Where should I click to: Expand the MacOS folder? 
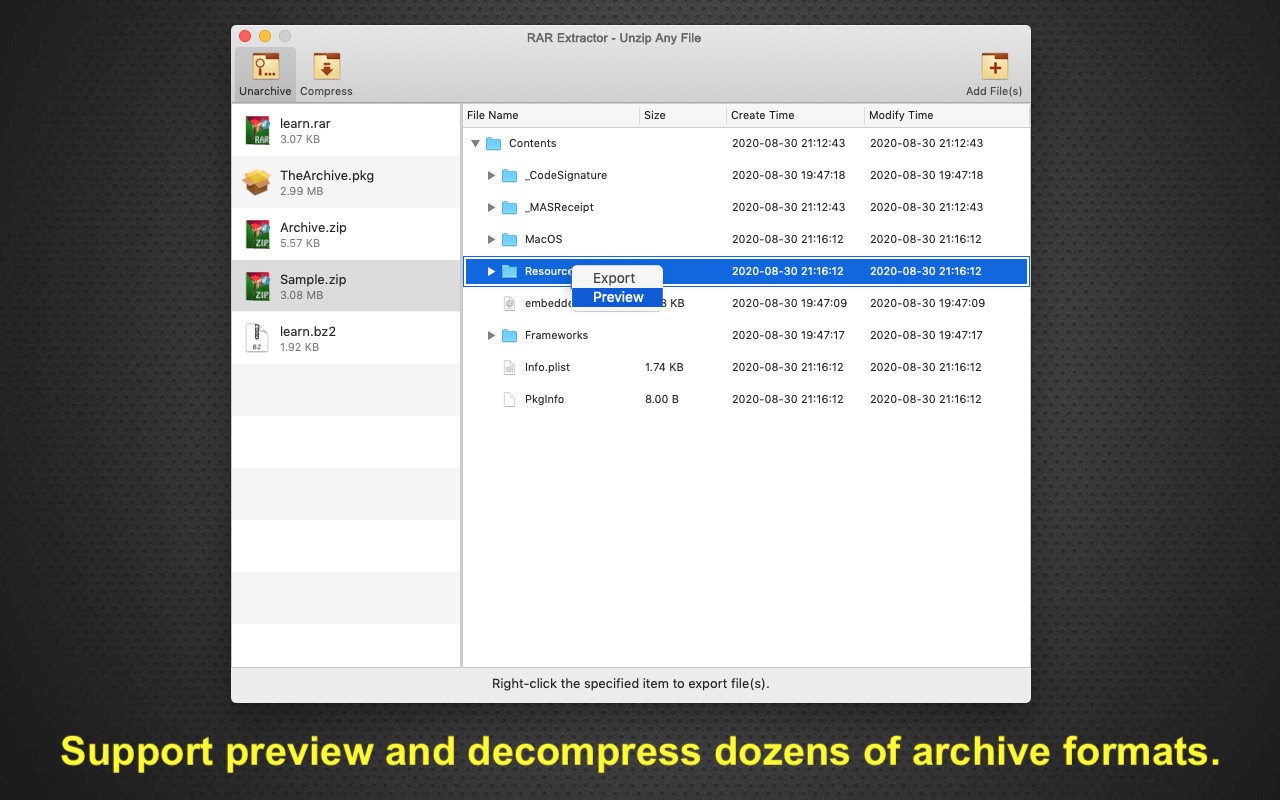pyautogui.click(x=491, y=239)
